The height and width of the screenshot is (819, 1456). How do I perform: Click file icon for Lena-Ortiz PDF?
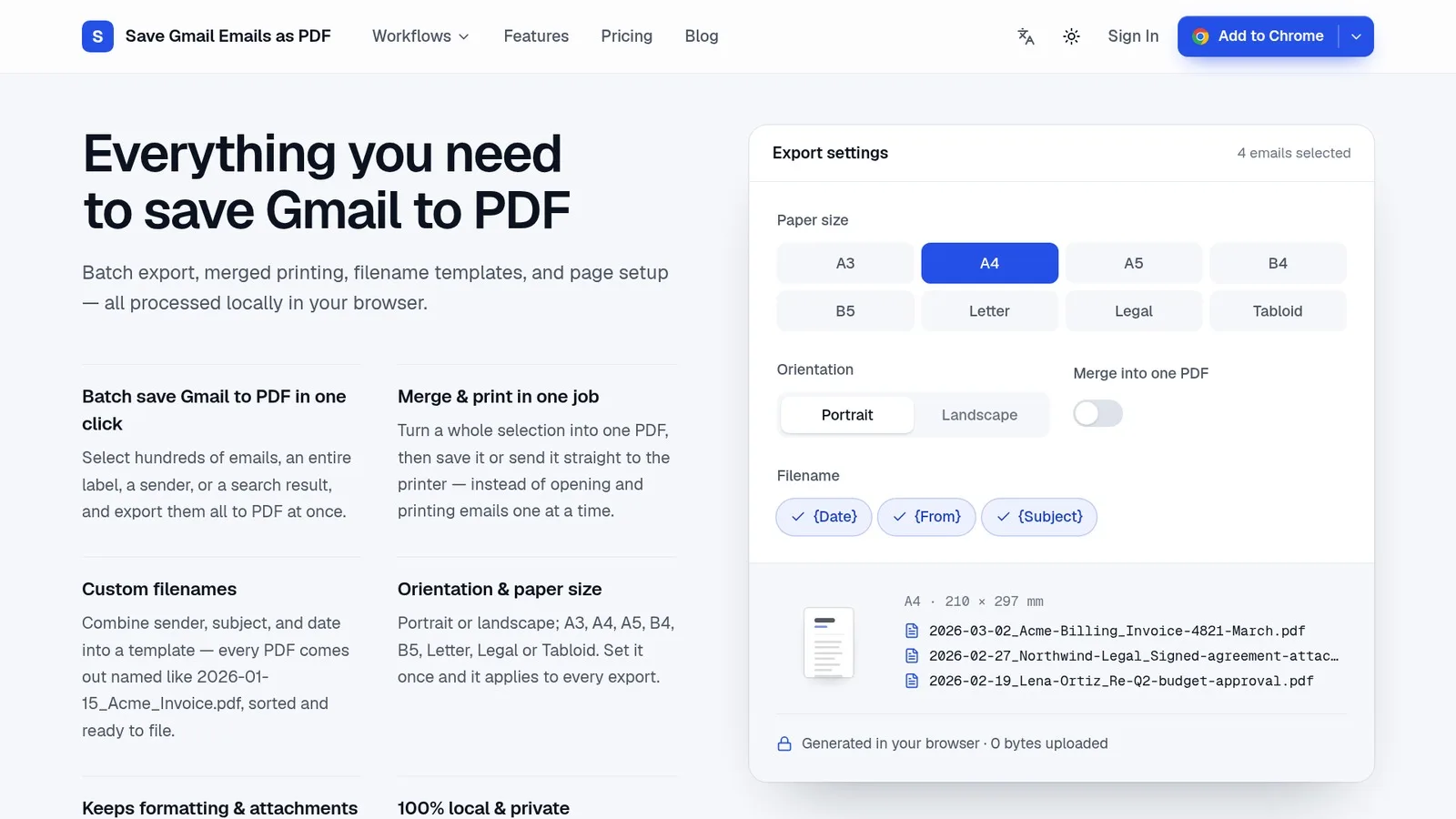click(912, 681)
